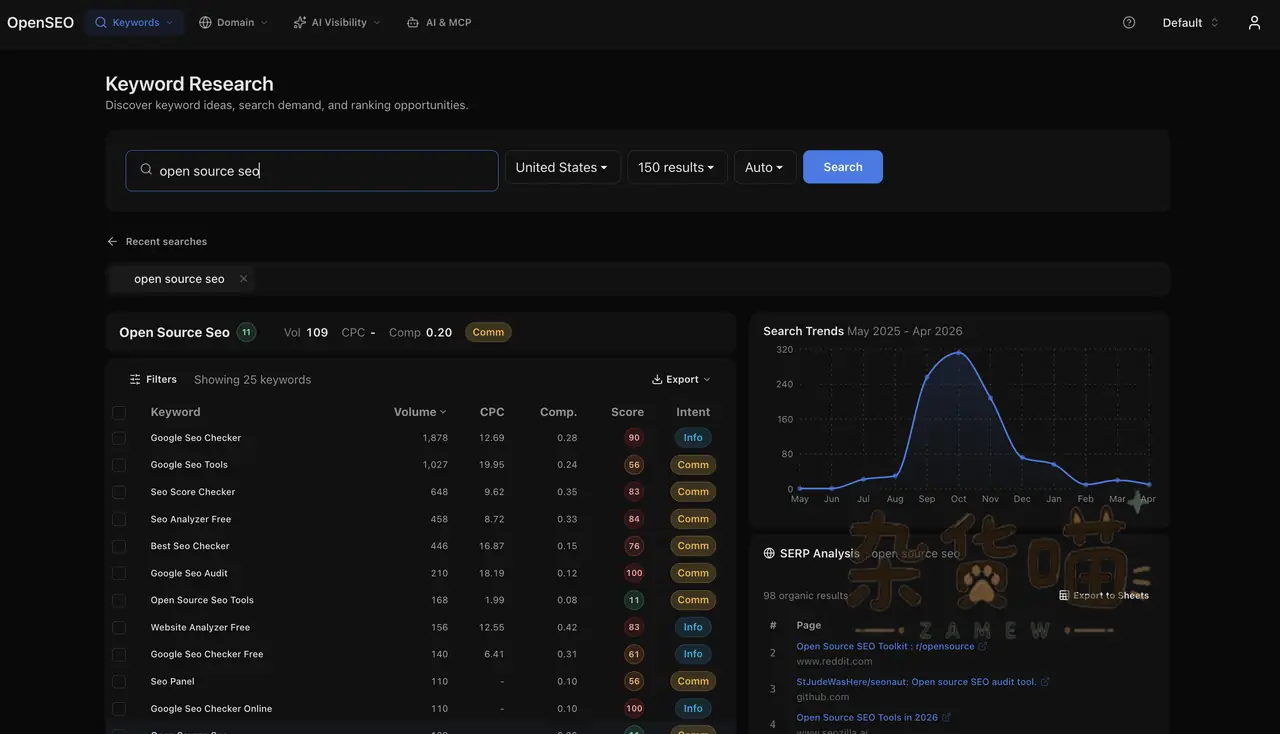Image resolution: width=1280 pixels, height=734 pixels.
Task: Click the back arrow beside Recent searches
Action: coord(112,241)
